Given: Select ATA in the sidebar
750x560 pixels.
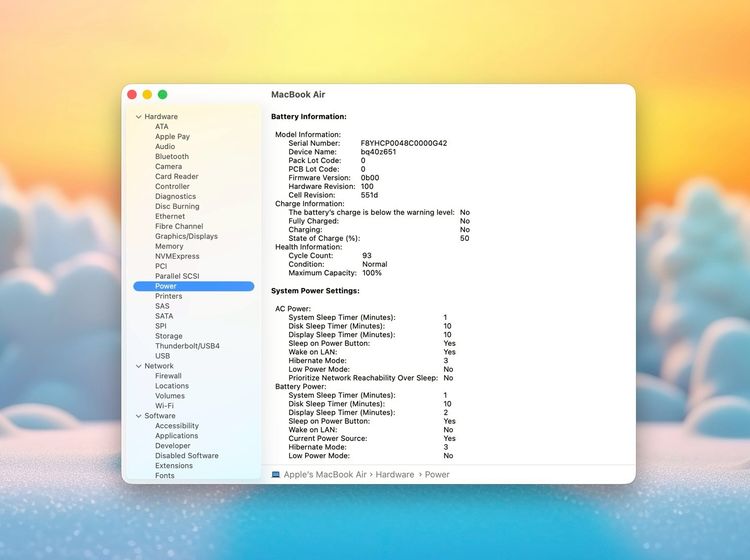Looking at the screenshot, I should pyautogui.click(x=162, y=127).
